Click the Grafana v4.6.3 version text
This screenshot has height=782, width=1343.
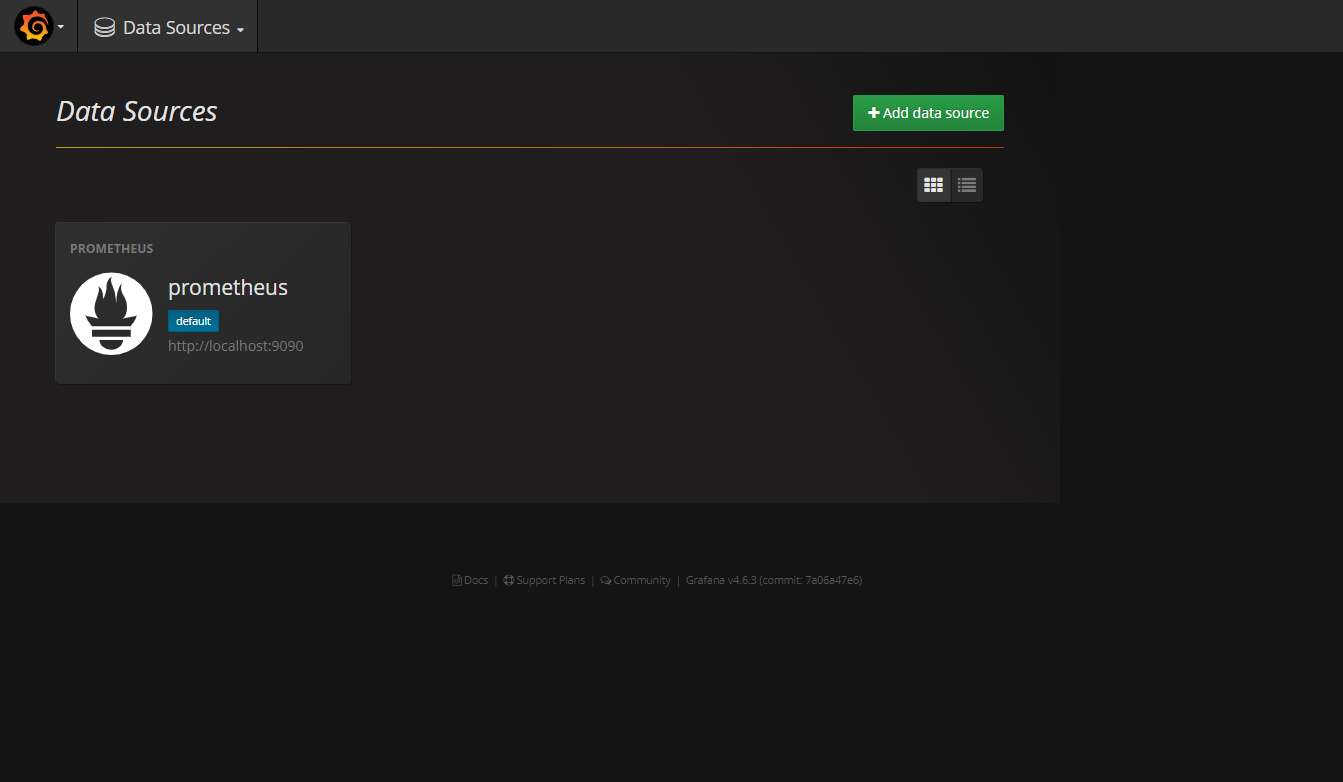tap(774, 580)
